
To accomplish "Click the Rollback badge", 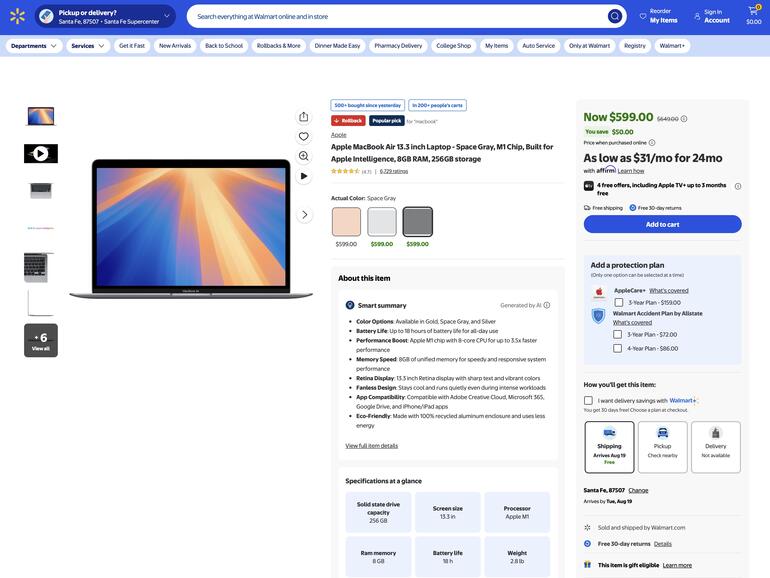I will pos(348,120).
